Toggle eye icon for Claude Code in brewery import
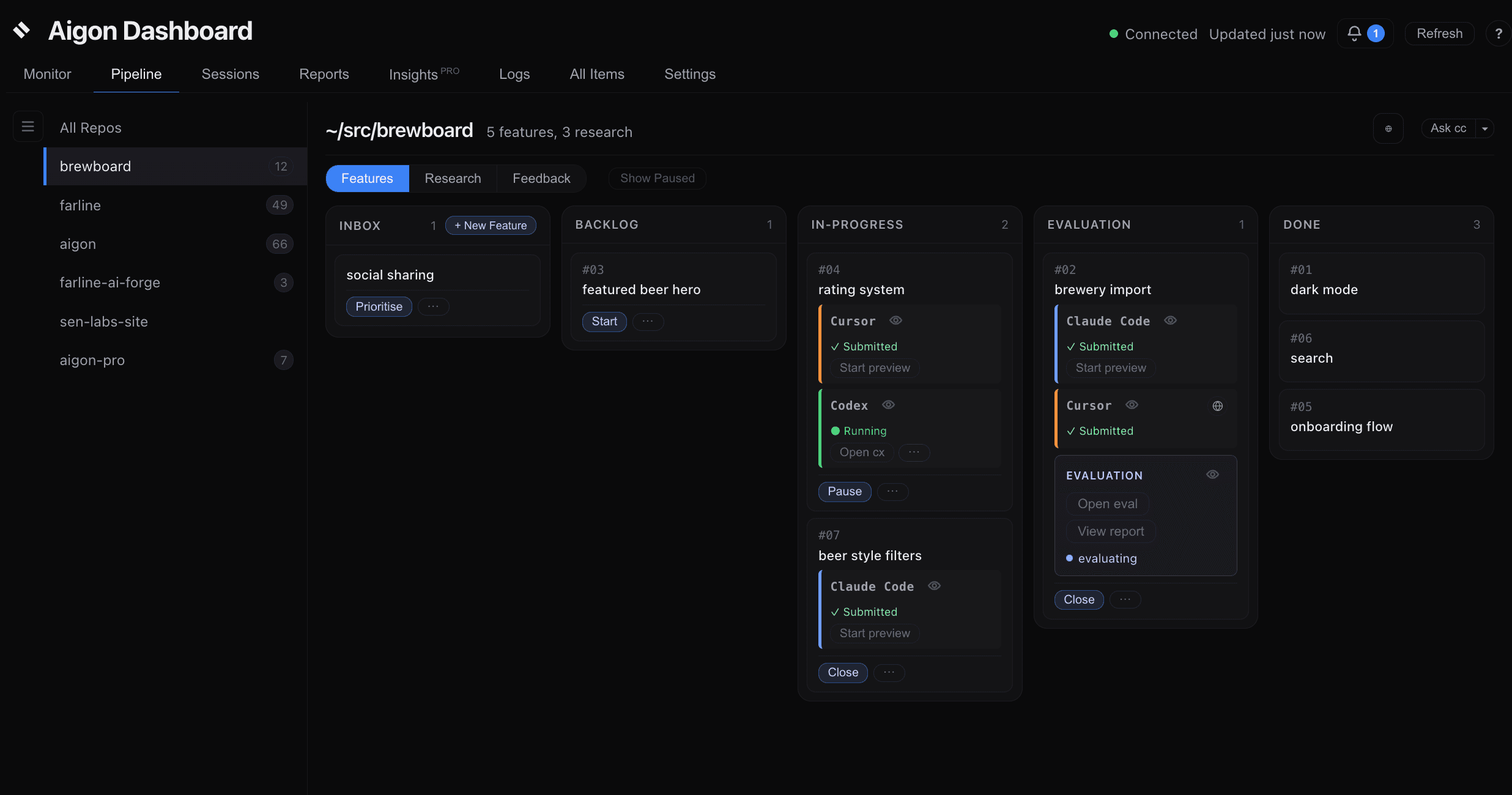 pos(1171,320)
